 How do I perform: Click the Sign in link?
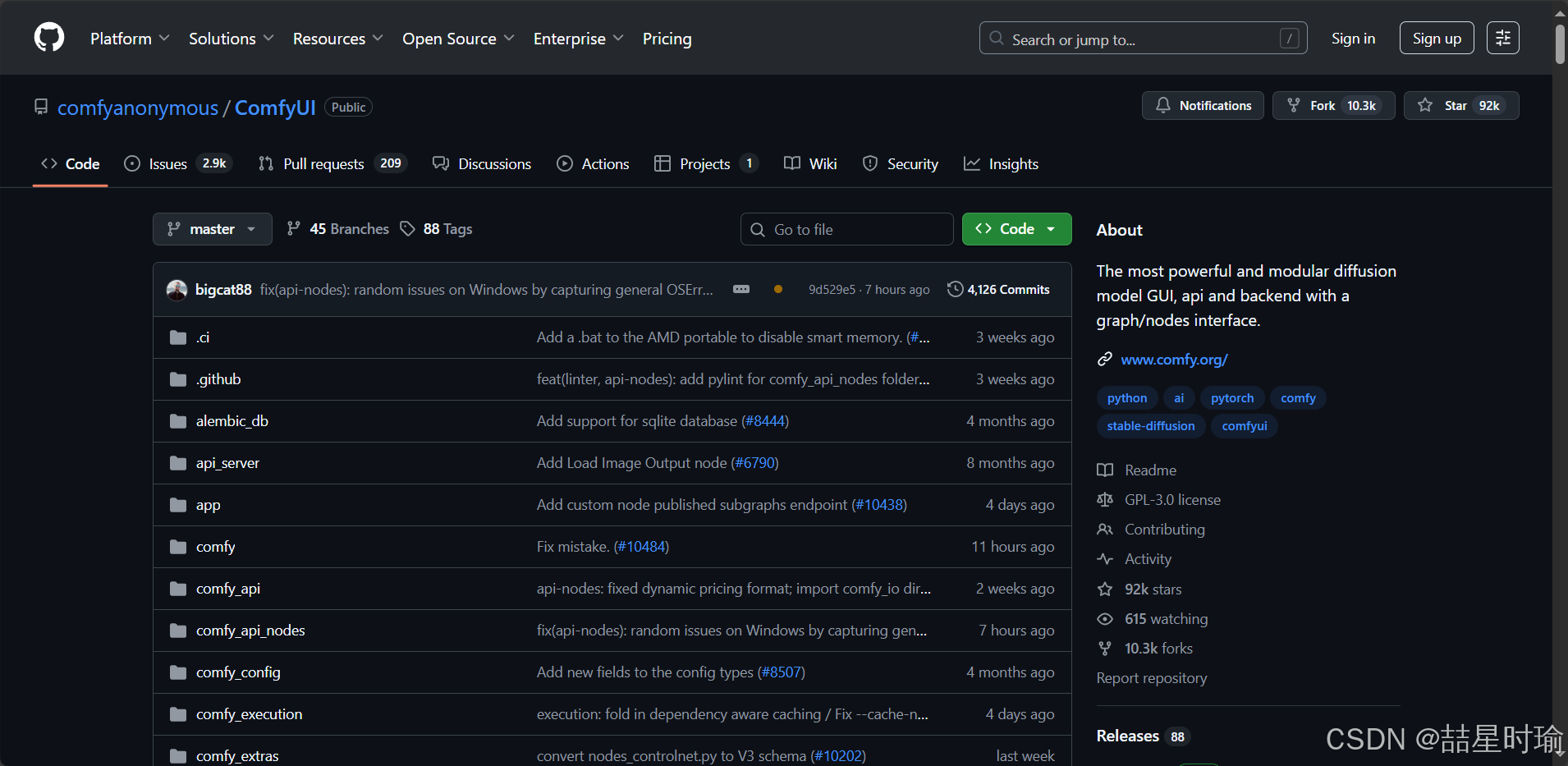(1353, 39)
